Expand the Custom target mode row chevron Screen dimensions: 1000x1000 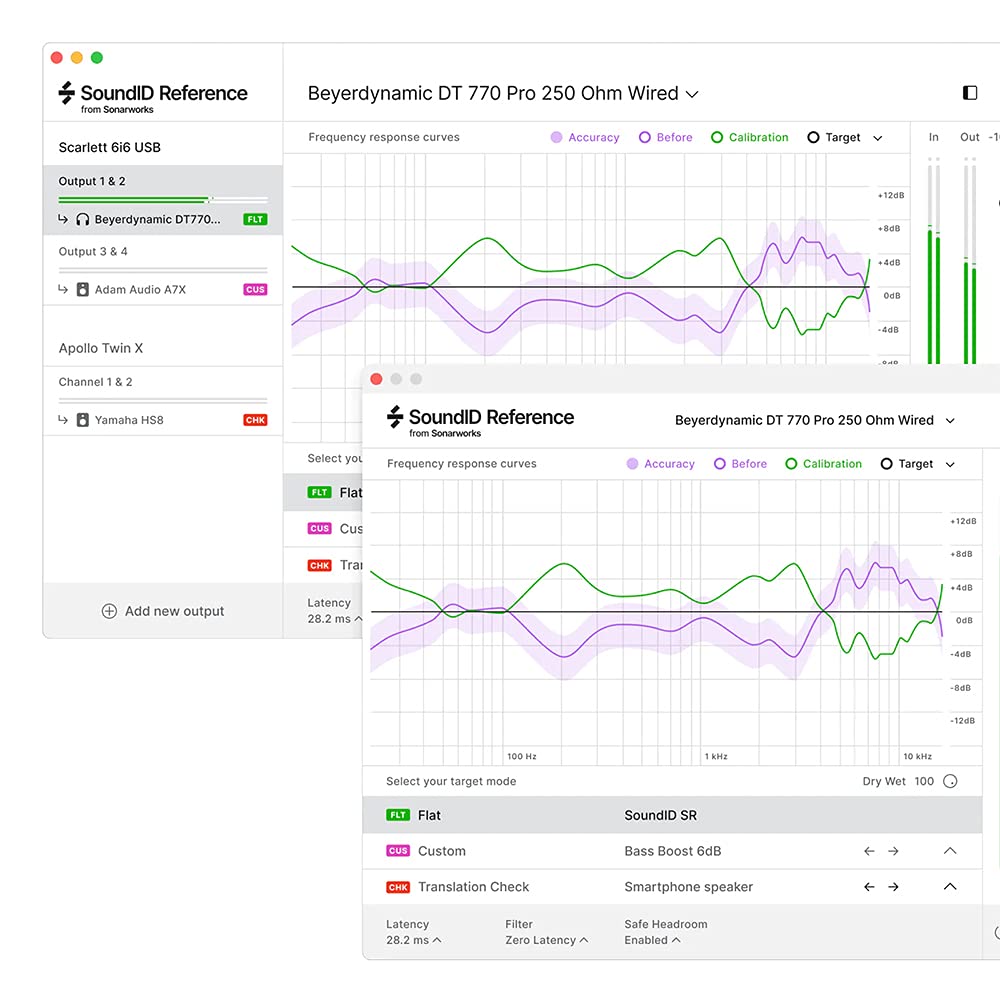pos(950,851)
